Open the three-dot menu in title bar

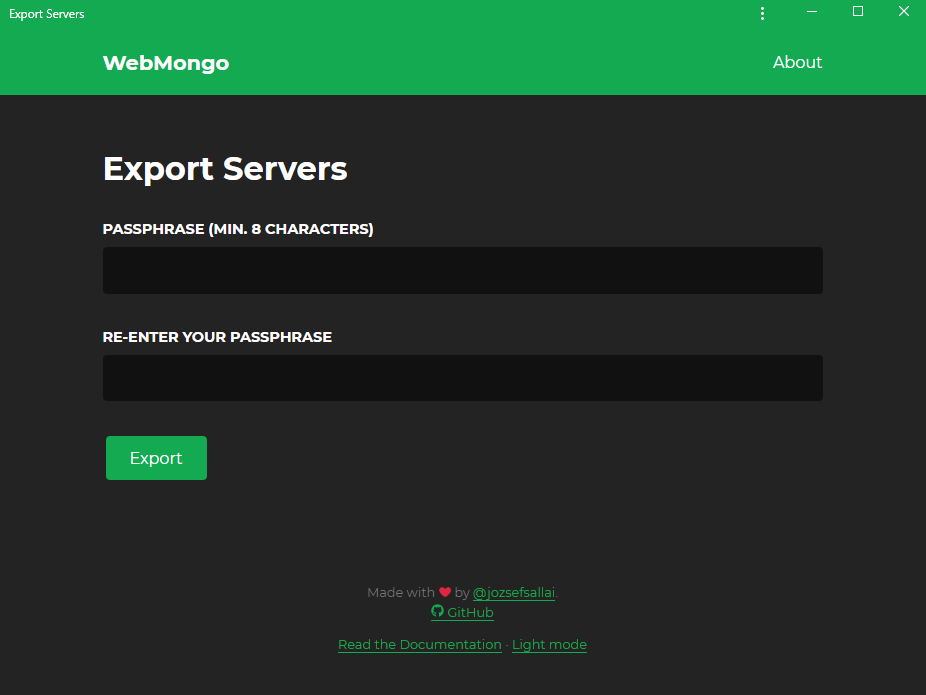pyautogui.click(x=762, y=13)
